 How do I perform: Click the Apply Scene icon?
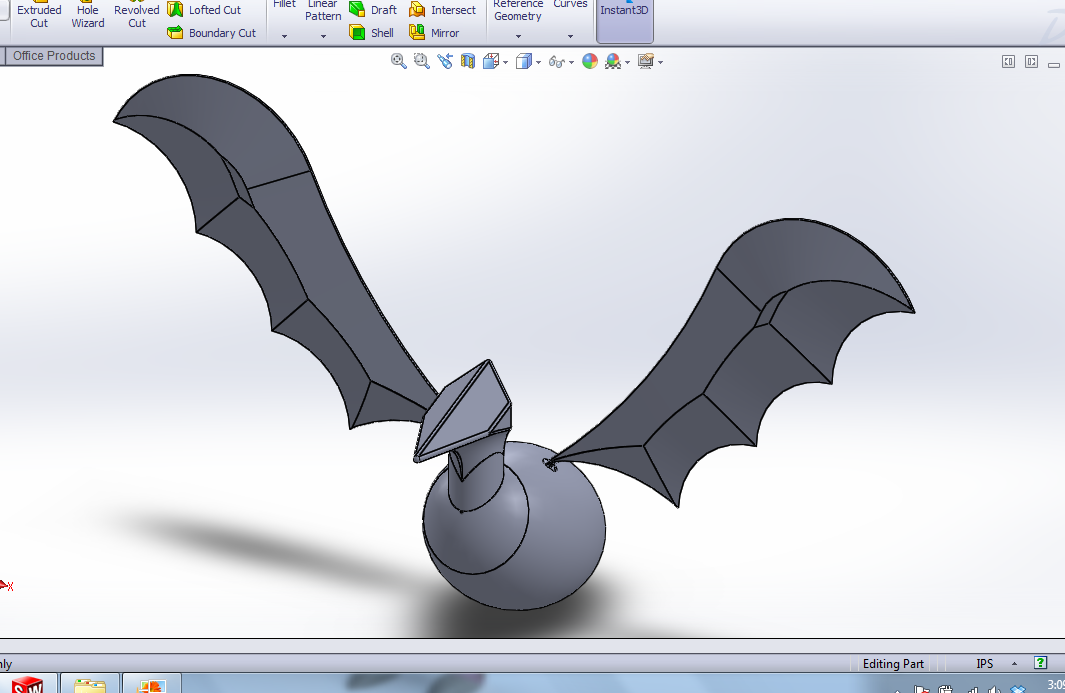point(613,62)
